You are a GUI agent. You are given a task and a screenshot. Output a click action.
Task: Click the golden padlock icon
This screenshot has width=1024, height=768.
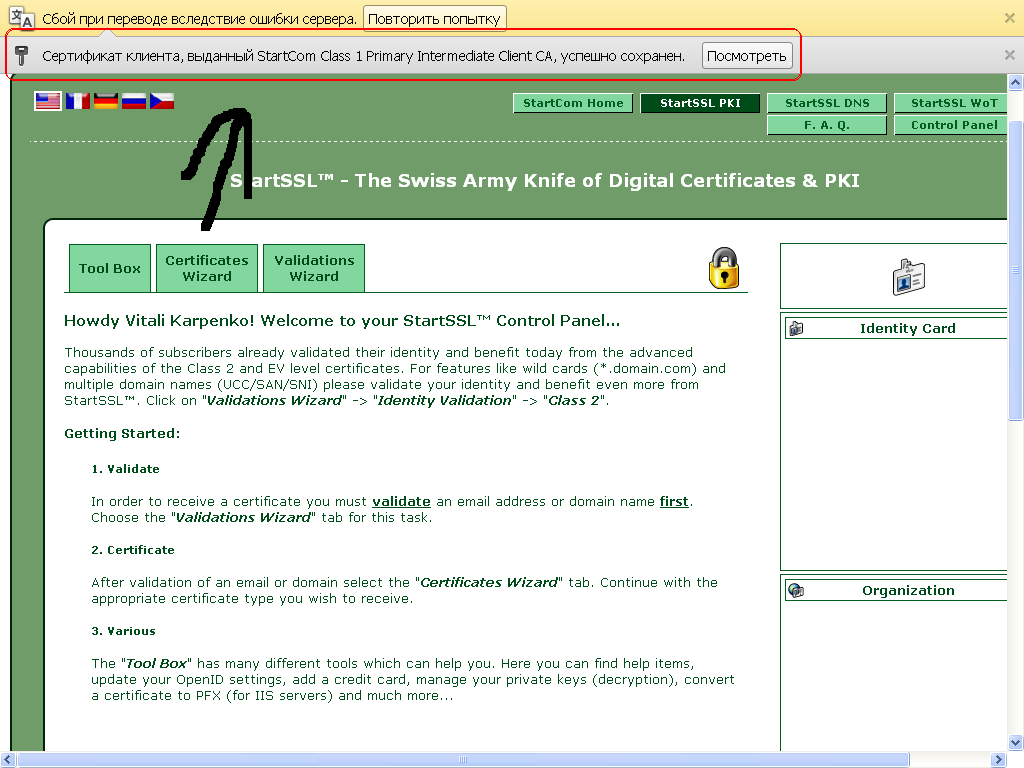pyautogui.click(x=723, y=268)
